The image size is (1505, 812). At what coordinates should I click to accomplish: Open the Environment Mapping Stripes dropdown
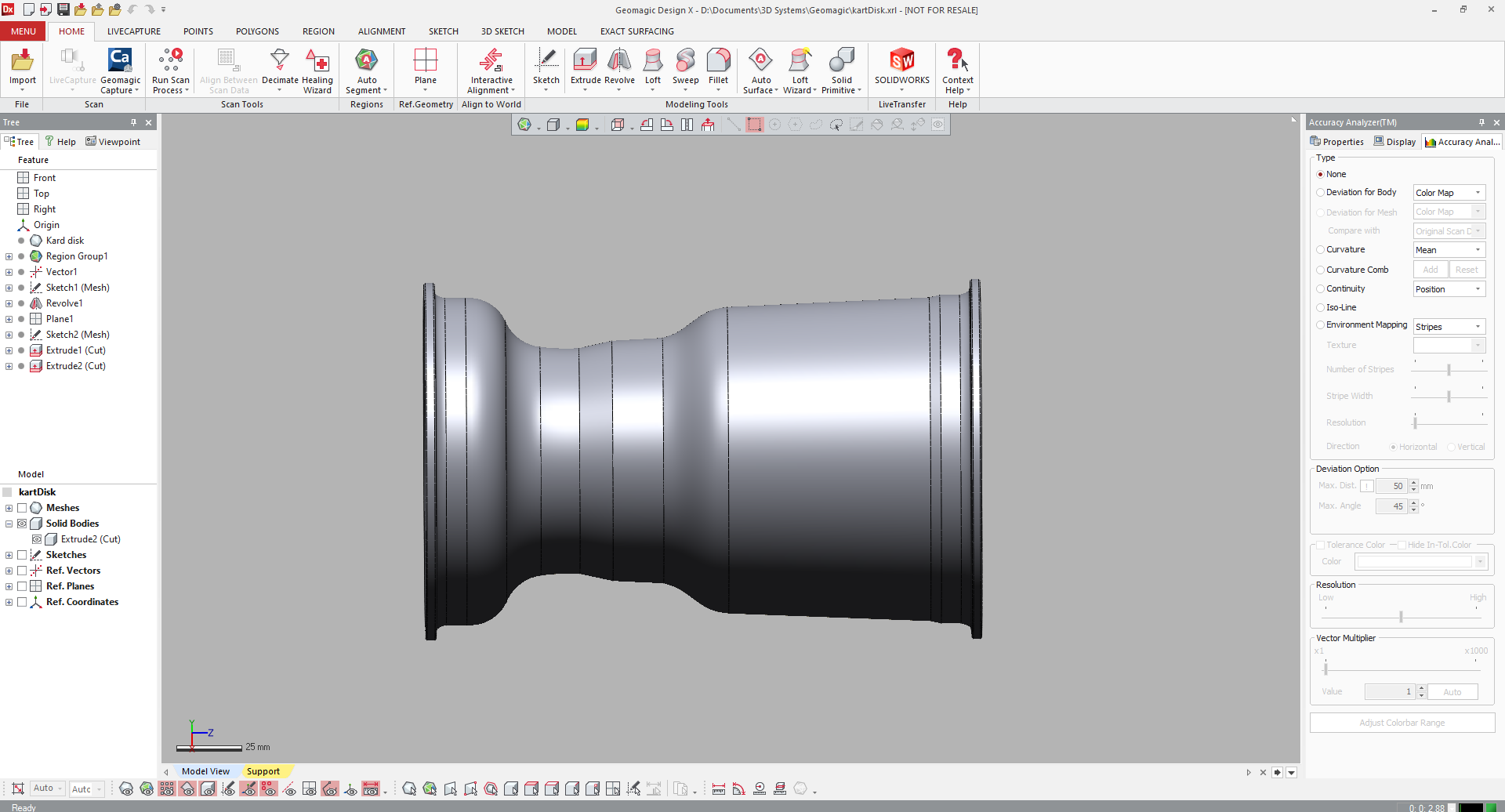1449,327
